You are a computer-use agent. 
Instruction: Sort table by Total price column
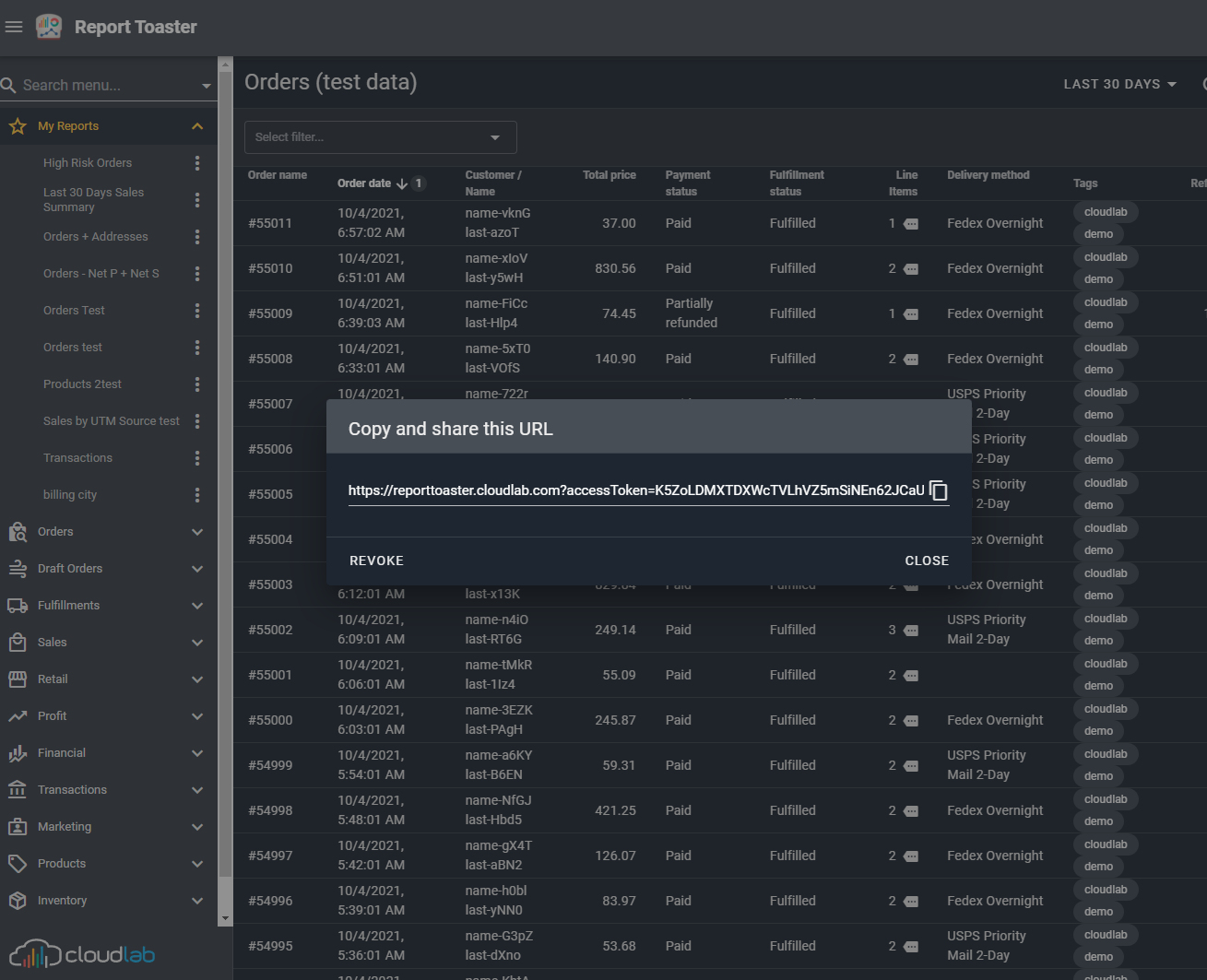tap(609, 175)
